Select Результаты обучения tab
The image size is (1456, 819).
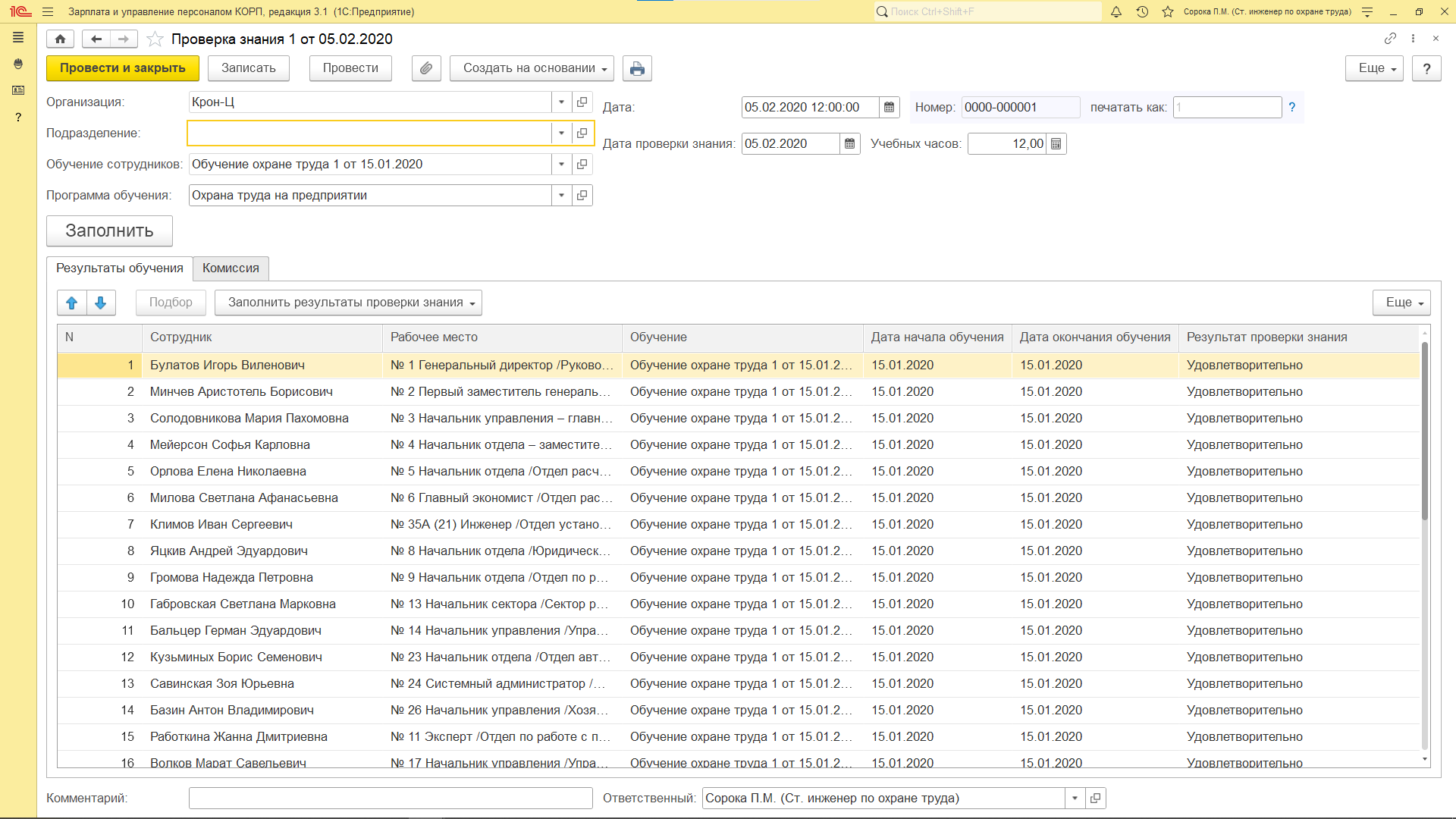point(120,268)
